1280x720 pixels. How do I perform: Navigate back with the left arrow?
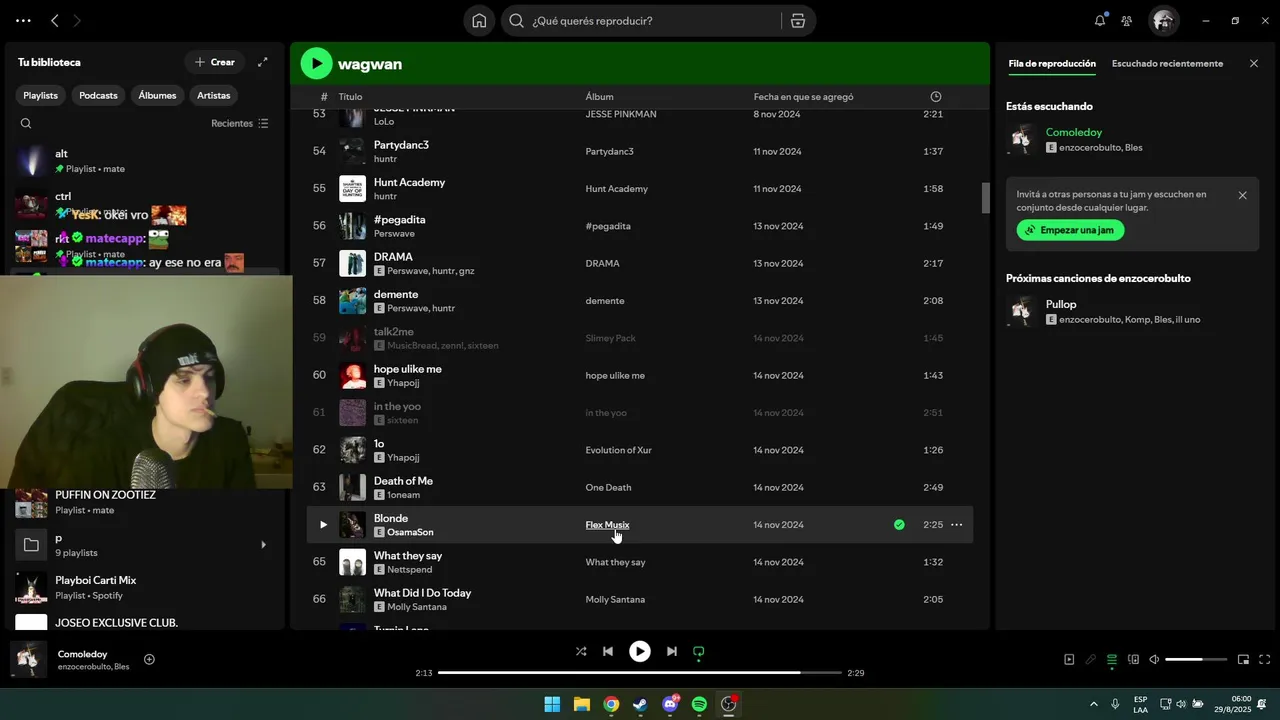coord(55,20)
